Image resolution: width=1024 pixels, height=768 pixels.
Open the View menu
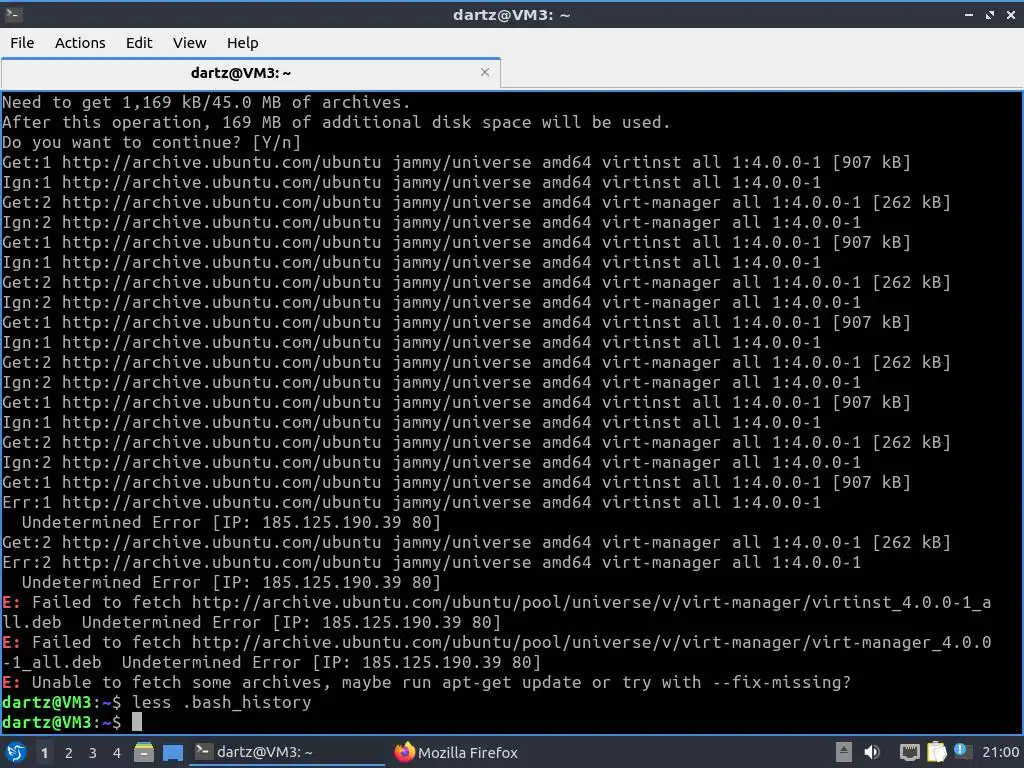point(189,42)
